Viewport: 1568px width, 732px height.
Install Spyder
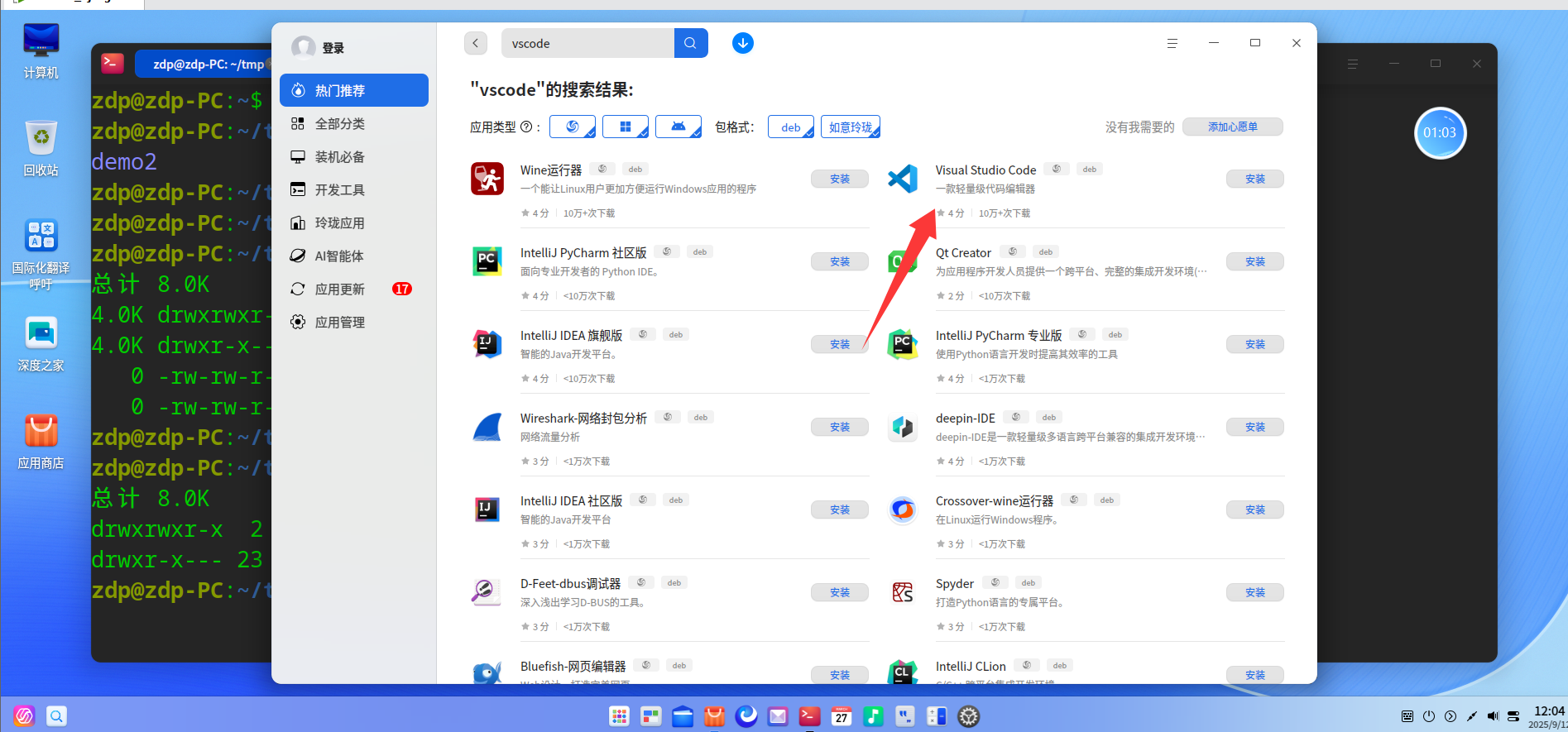tap(1255, 592)
